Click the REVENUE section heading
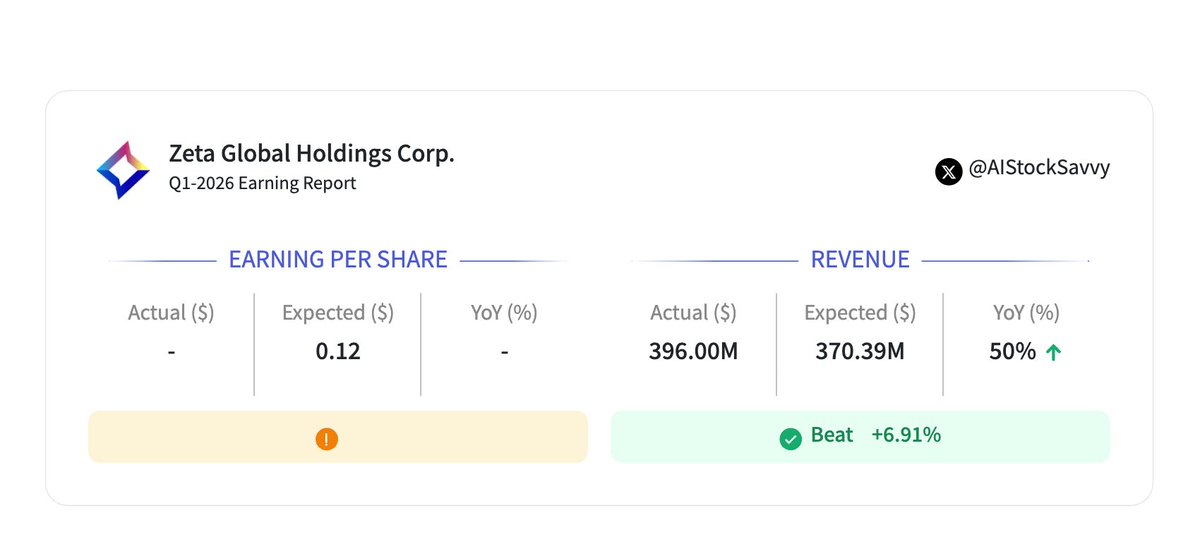 click(860, 260)
